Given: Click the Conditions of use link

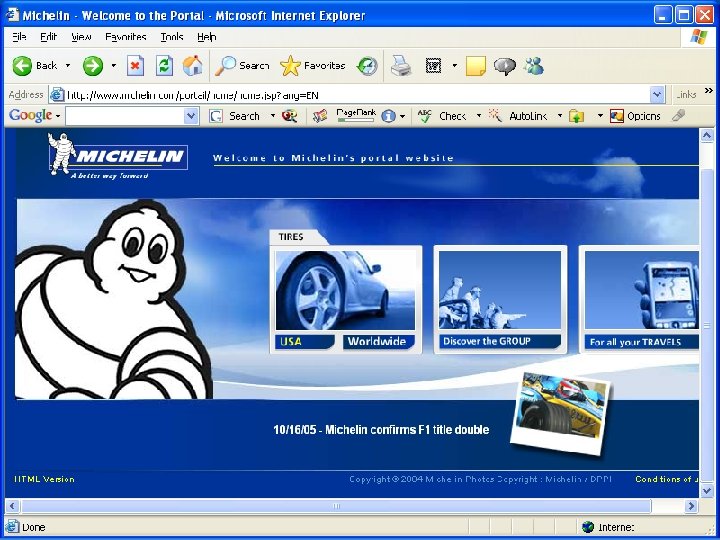Looking at the screenshot, I should point(667,479).
